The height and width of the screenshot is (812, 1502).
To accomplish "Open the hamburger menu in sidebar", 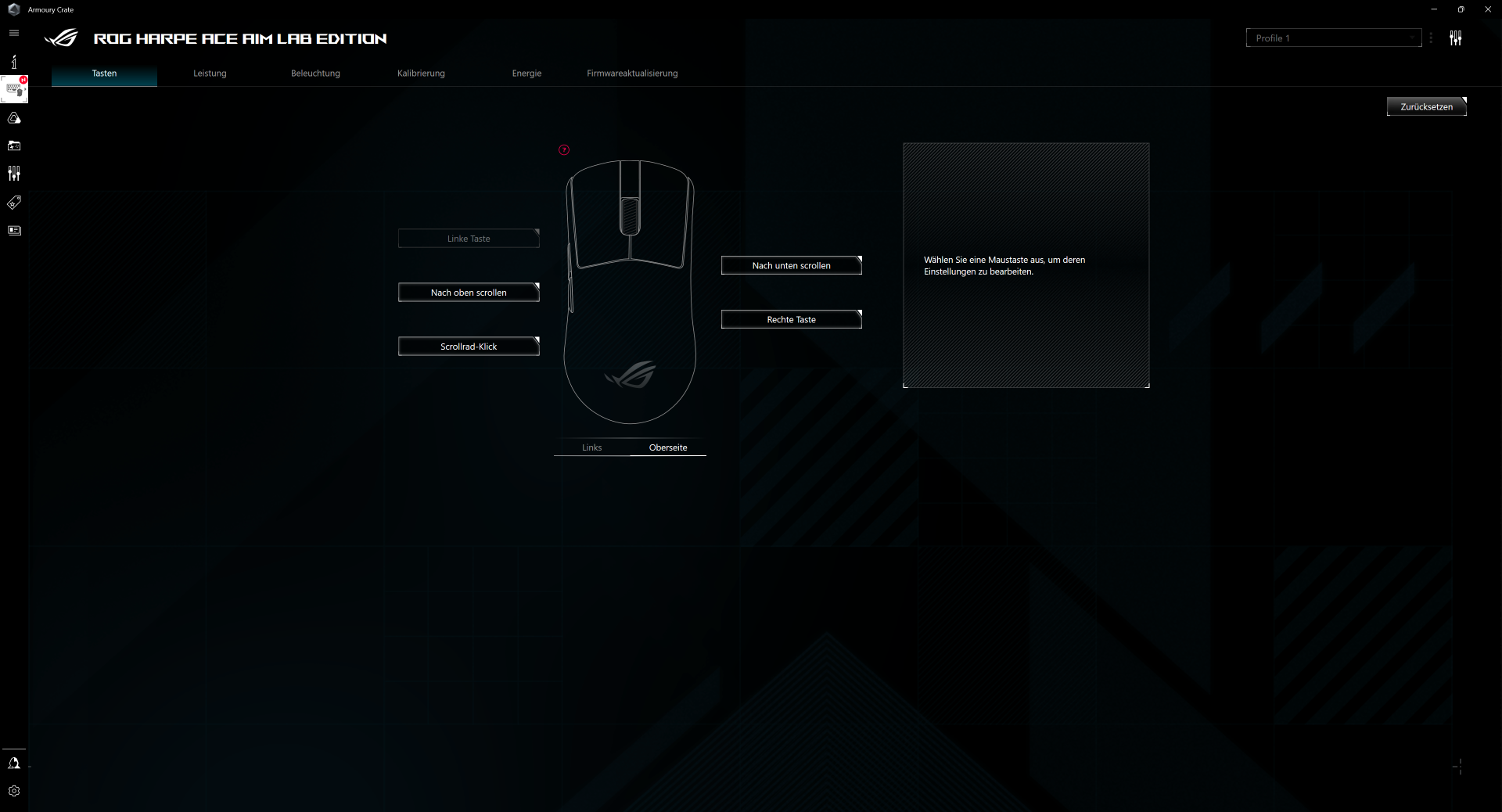I will 13,33.
